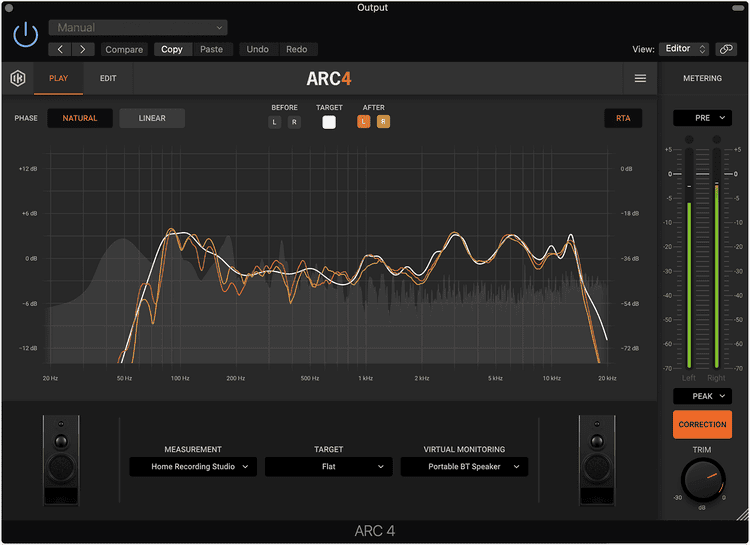Click the '1 kHz' axis label

[x=365, y=378]
